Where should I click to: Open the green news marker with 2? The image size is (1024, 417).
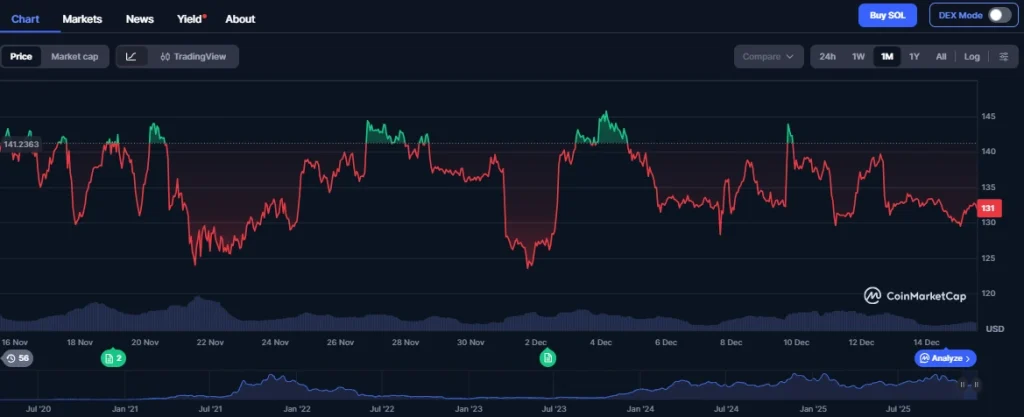pos(113,358)
